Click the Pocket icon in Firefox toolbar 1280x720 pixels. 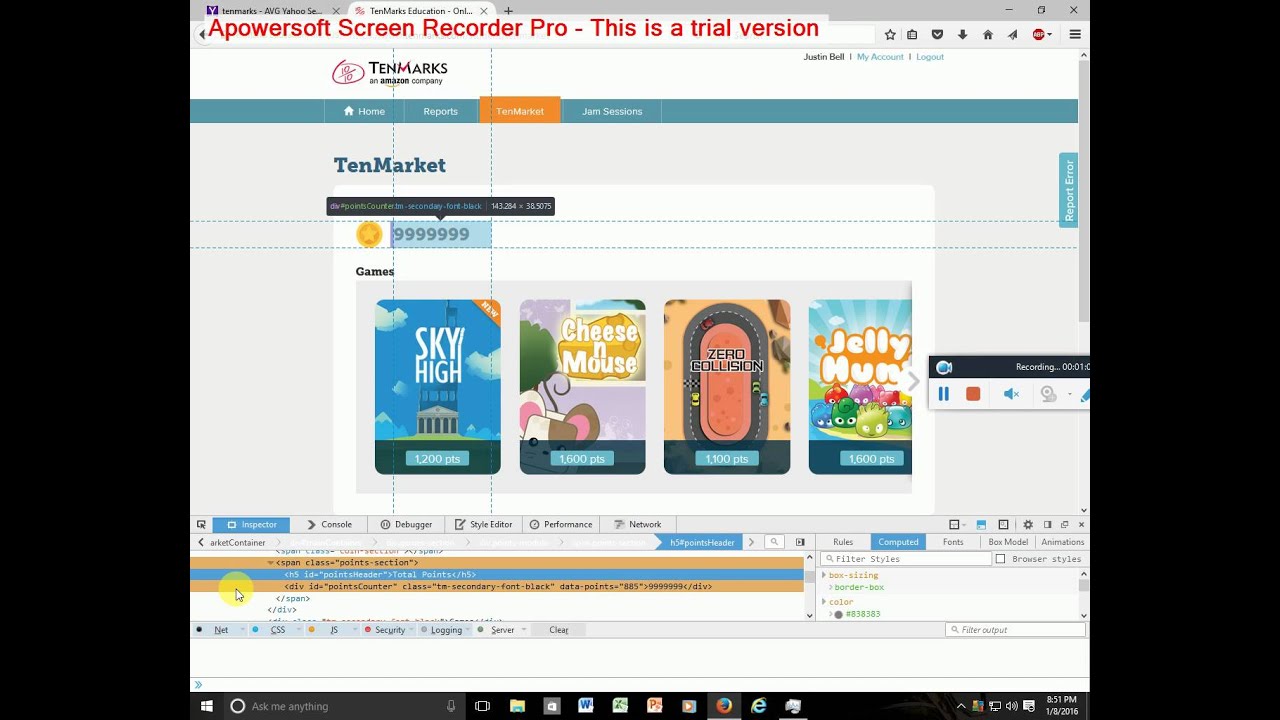point(937,34)
